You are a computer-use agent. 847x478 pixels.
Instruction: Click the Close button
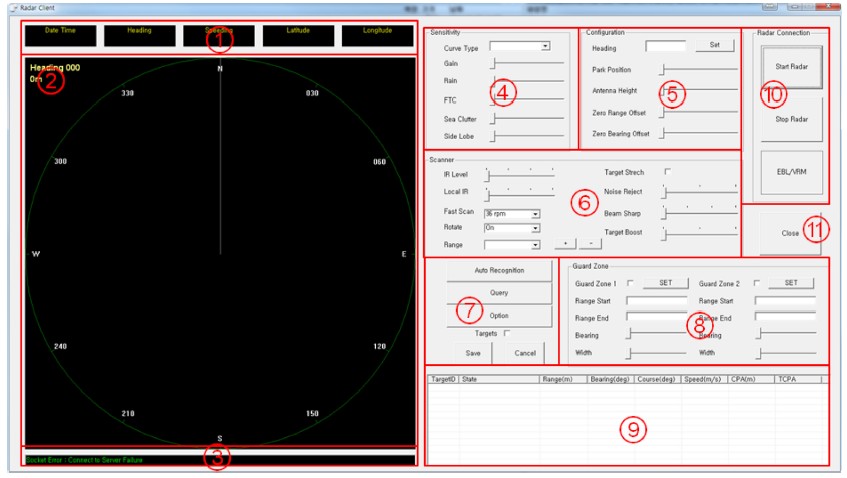coord(790,233)
